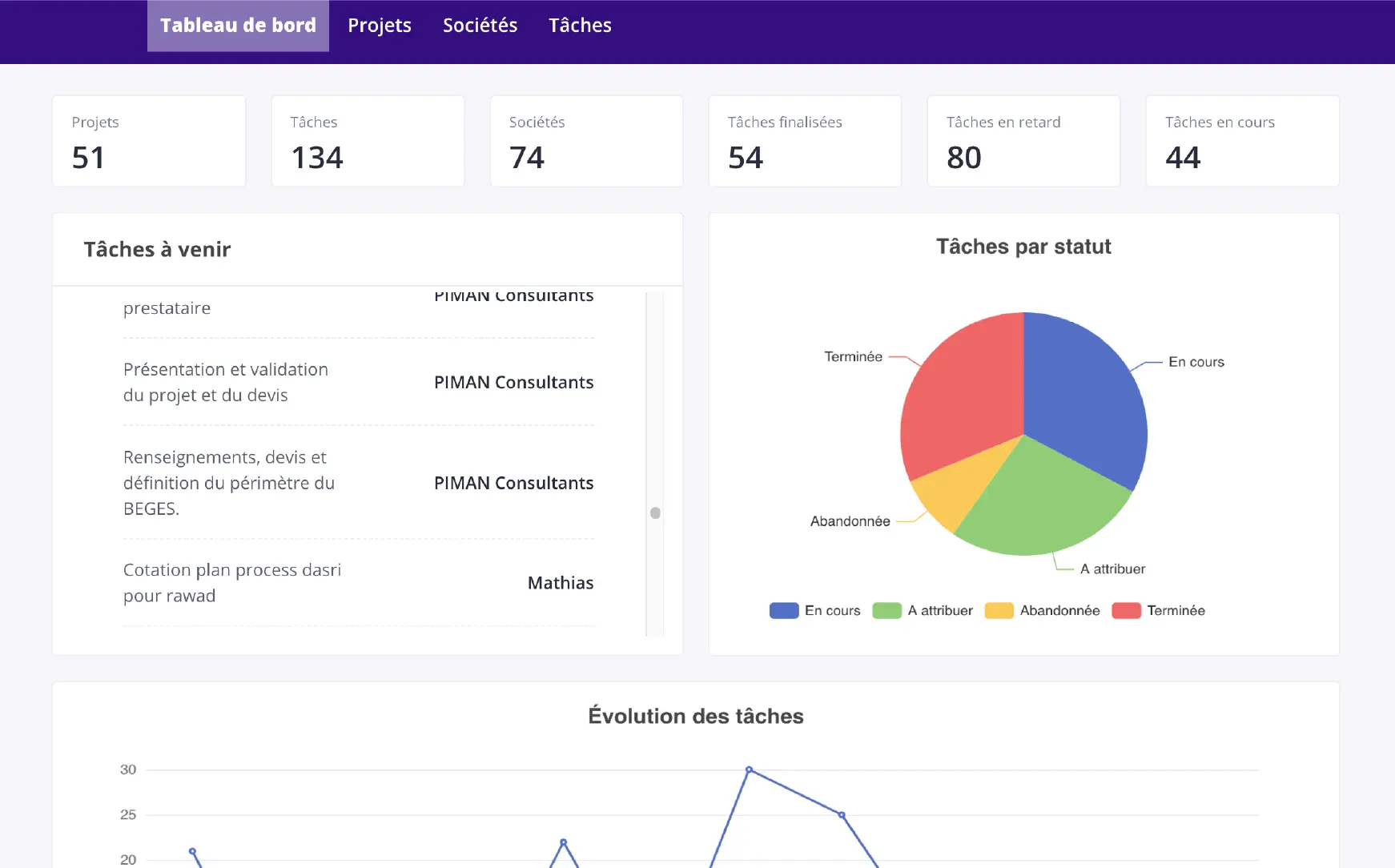The image size is (1395, 868).
Task: Toggle the Terminée series in the legend
Action: pos(1158,610)
